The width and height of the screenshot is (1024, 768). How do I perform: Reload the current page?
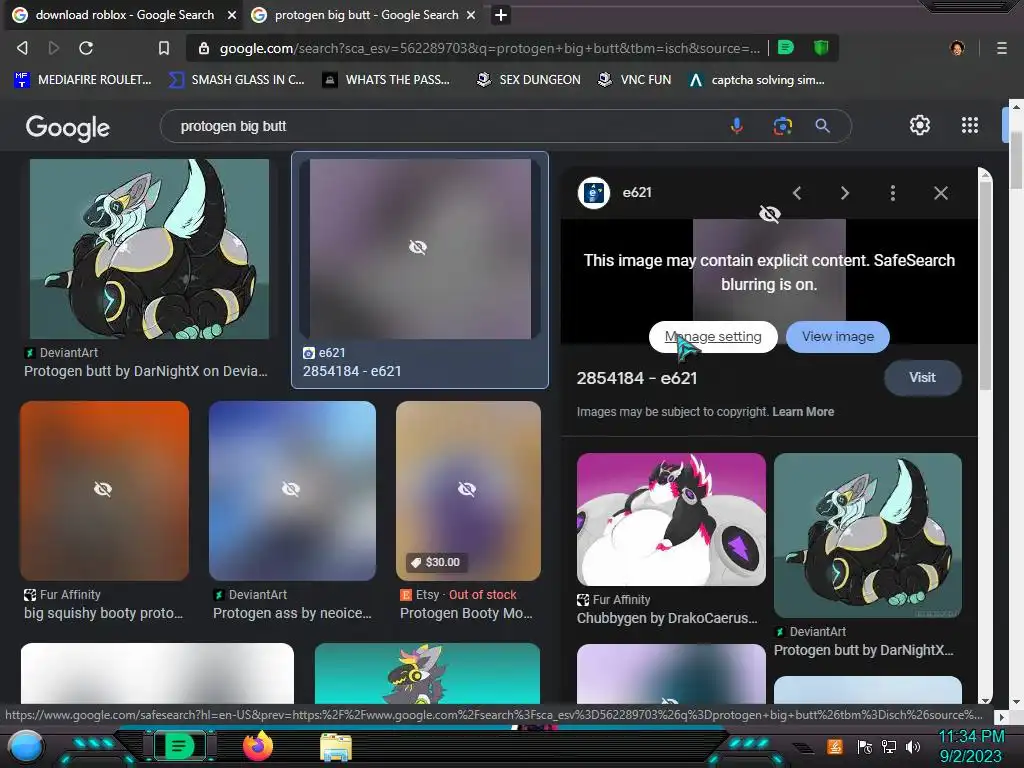(x=86, y=48)
